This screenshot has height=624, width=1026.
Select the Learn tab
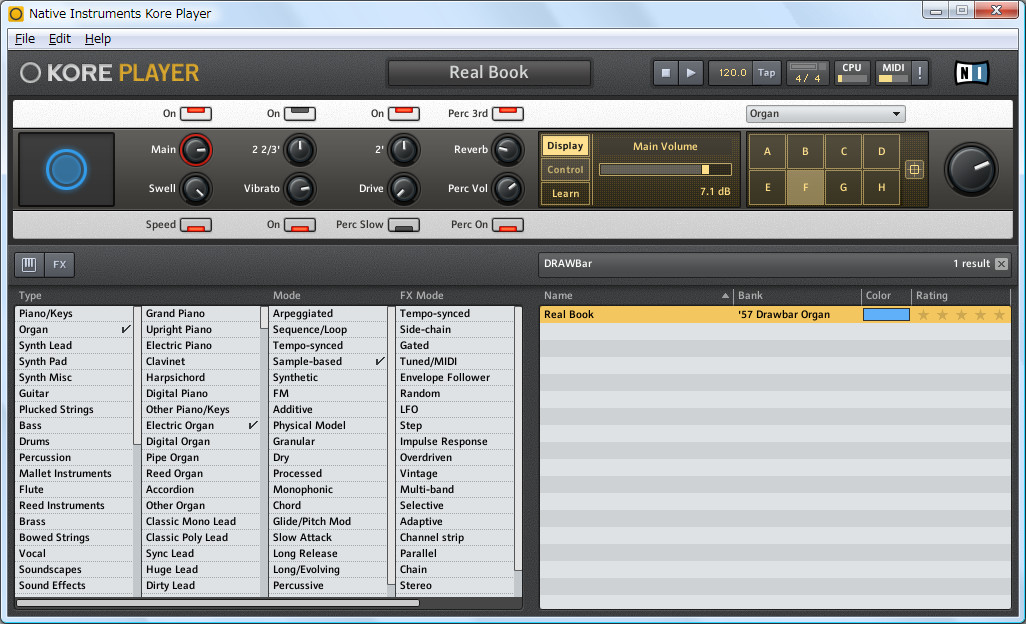click(565, 194)
